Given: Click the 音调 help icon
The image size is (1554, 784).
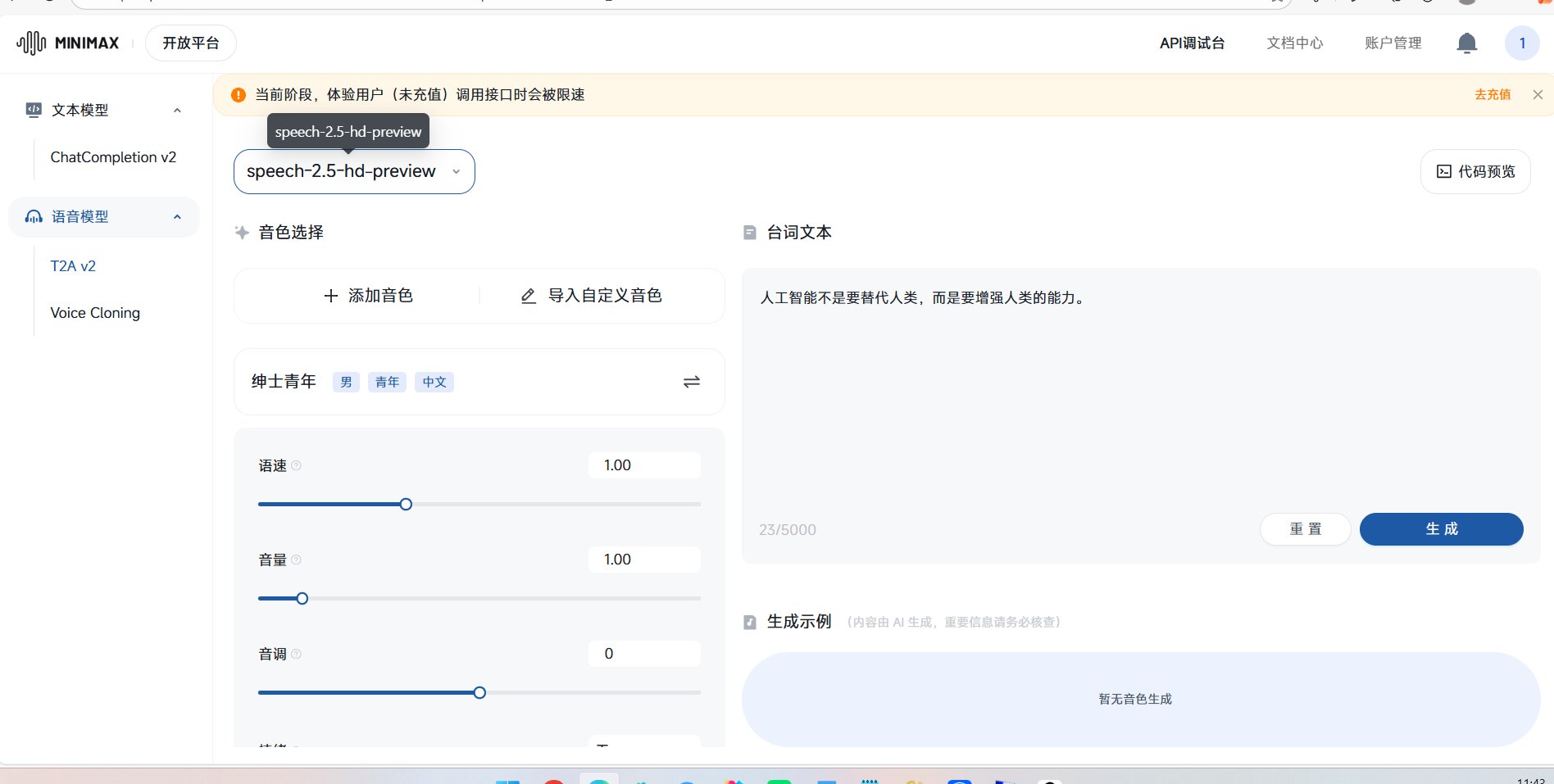Looking at the screenshot, I should click(x=297, y=655).
